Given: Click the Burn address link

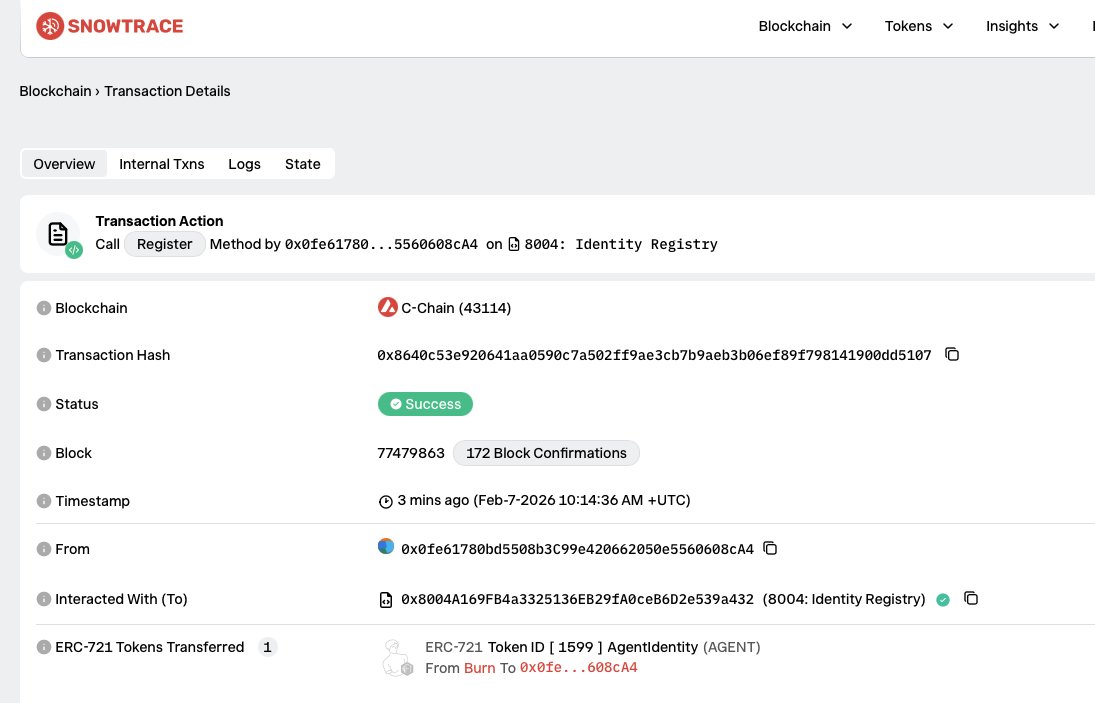Looking at the screenshot, I should point(479,667).
